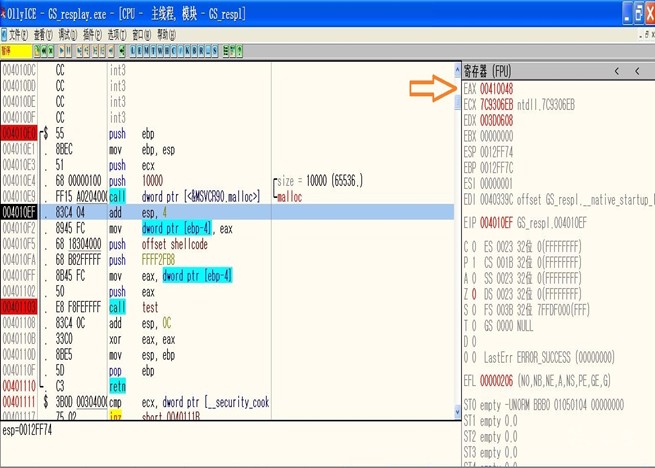The height and width of the screenshot is (468, 655).
Task: Click the EIP value 004010EF
Action: [x=496, y=223]
